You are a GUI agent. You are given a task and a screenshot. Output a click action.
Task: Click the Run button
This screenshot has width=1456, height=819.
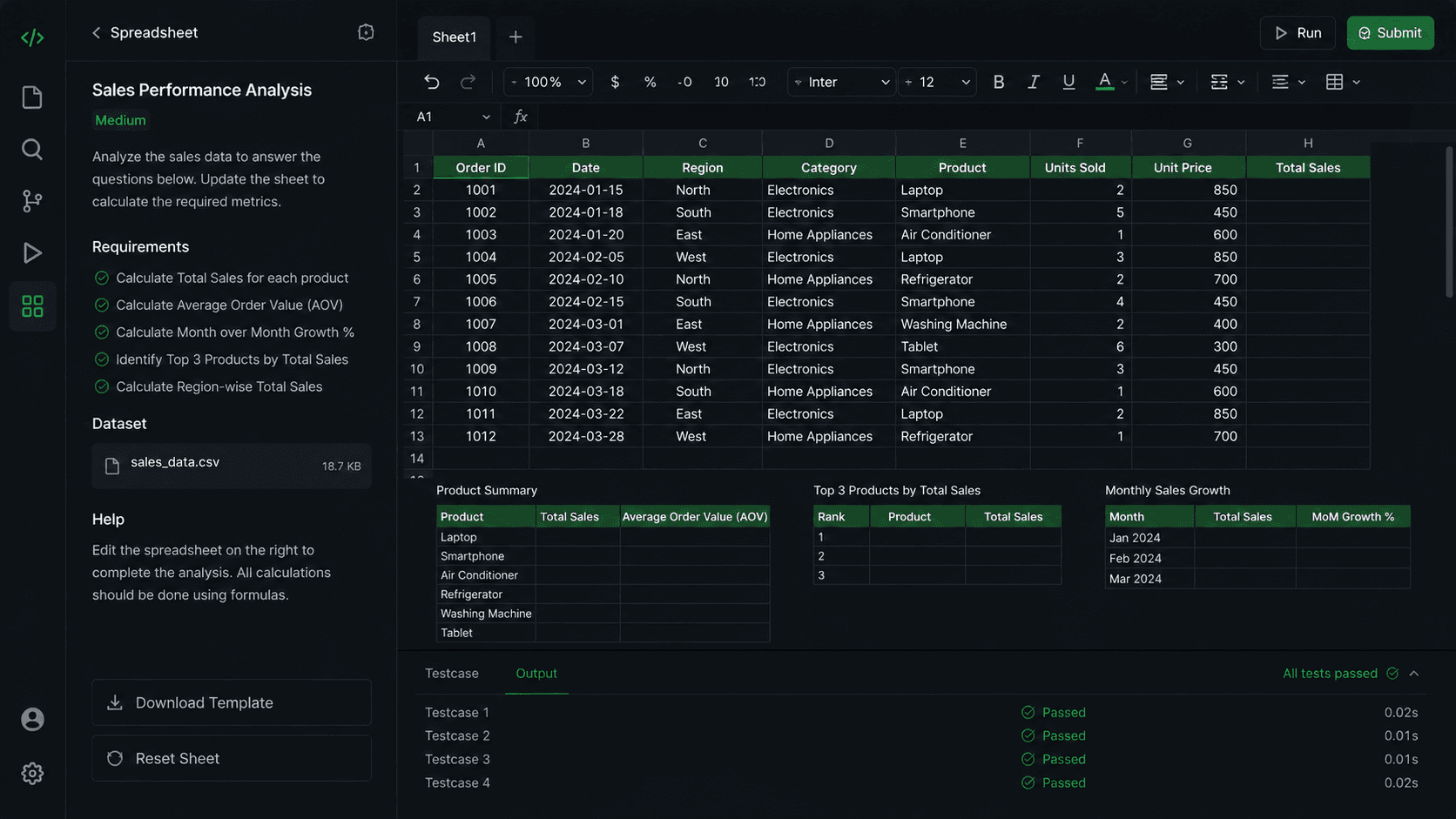click(x=1298, y=33)
